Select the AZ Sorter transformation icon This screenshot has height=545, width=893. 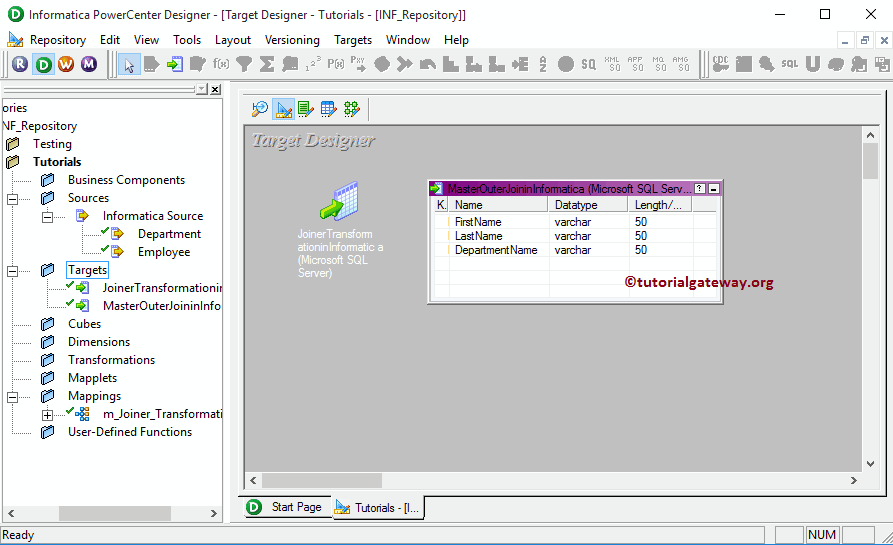543,64
